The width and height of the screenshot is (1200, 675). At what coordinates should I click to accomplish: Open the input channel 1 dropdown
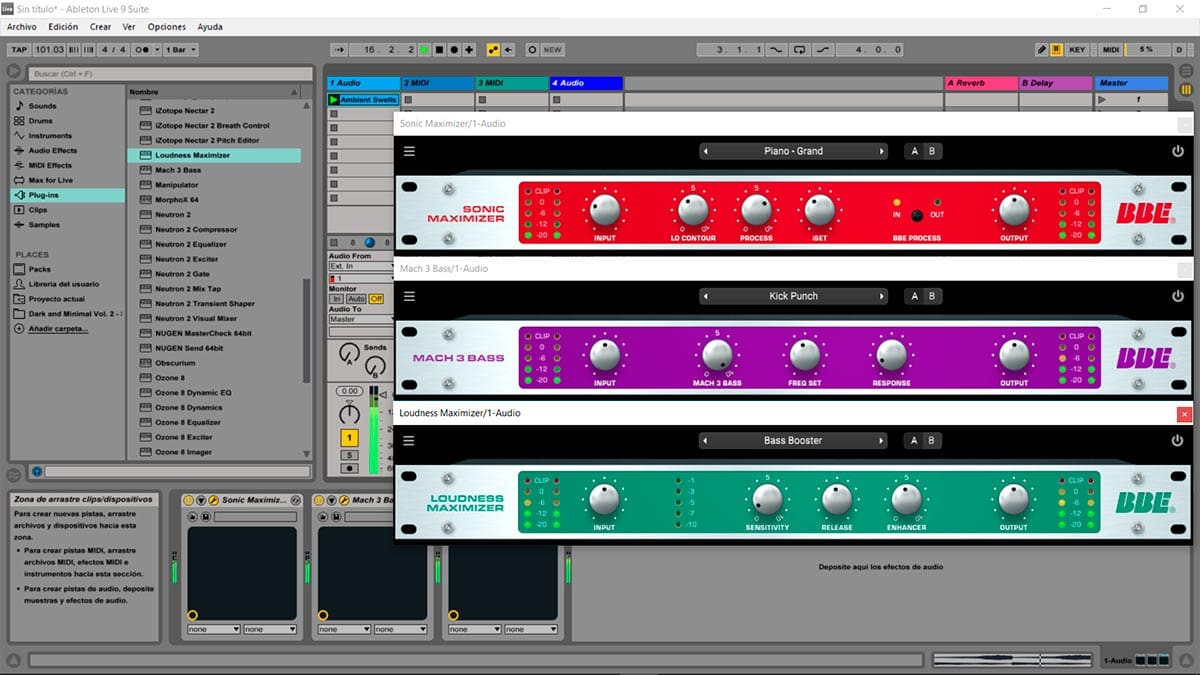[x=361, y=278]
